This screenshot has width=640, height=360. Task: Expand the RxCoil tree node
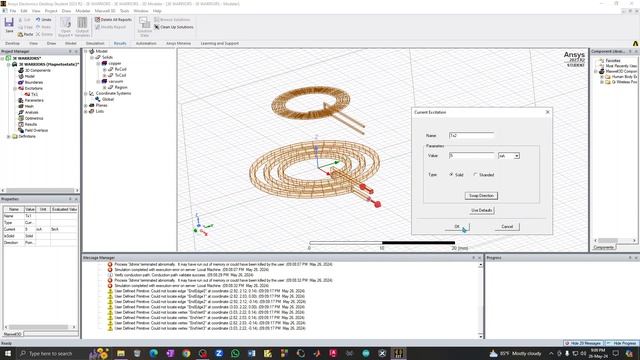pyautogui.click(x=104, y=69)
